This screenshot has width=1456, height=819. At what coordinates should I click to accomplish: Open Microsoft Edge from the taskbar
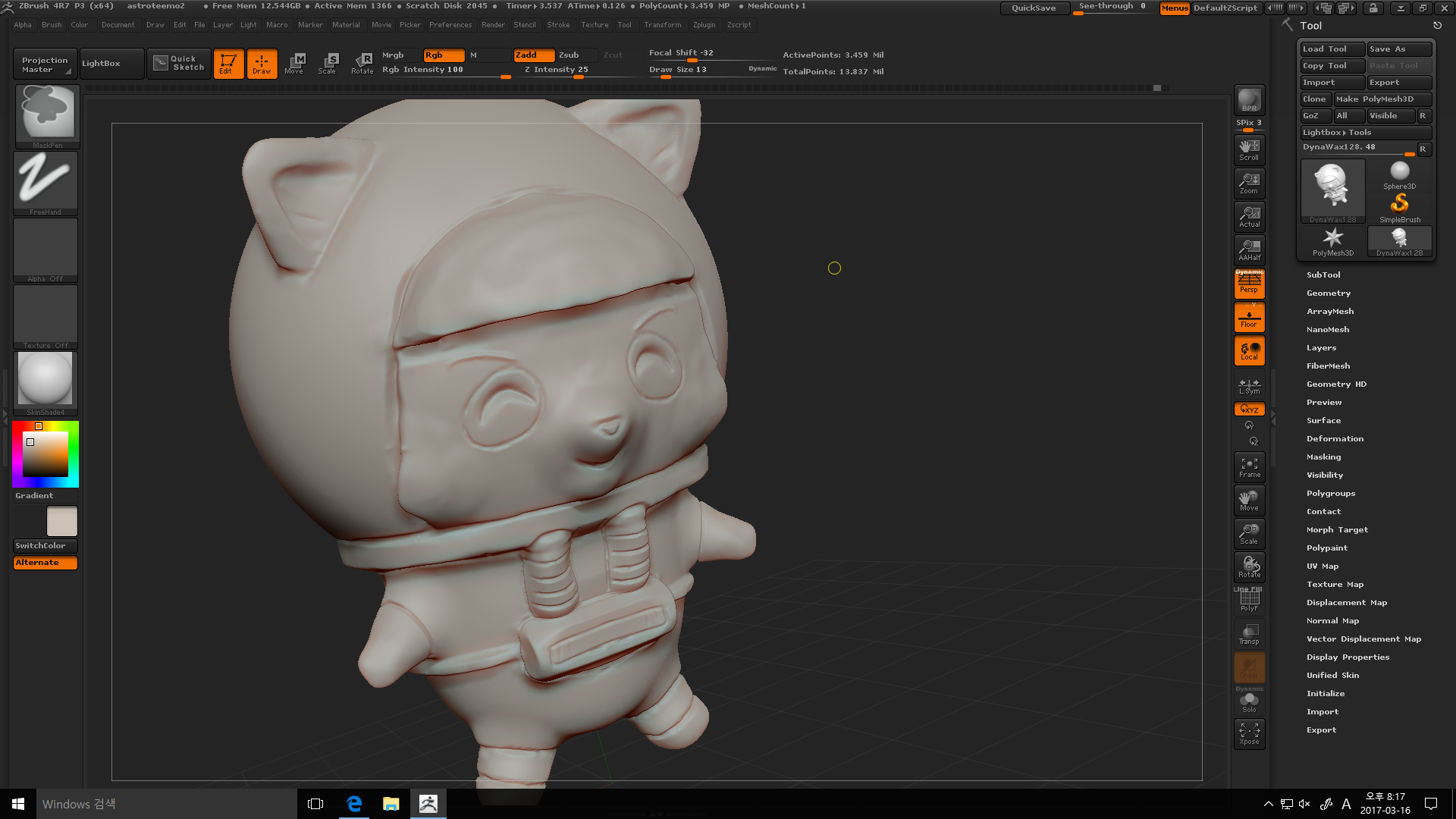click(x=354, y=804)
